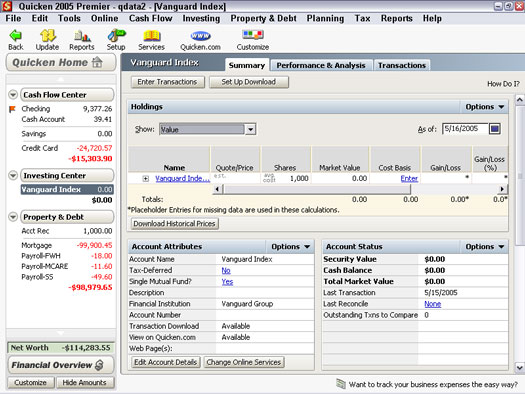Open the Account Status Options menu
This screenshot has width=525, height=394.
tap(484, 247)
